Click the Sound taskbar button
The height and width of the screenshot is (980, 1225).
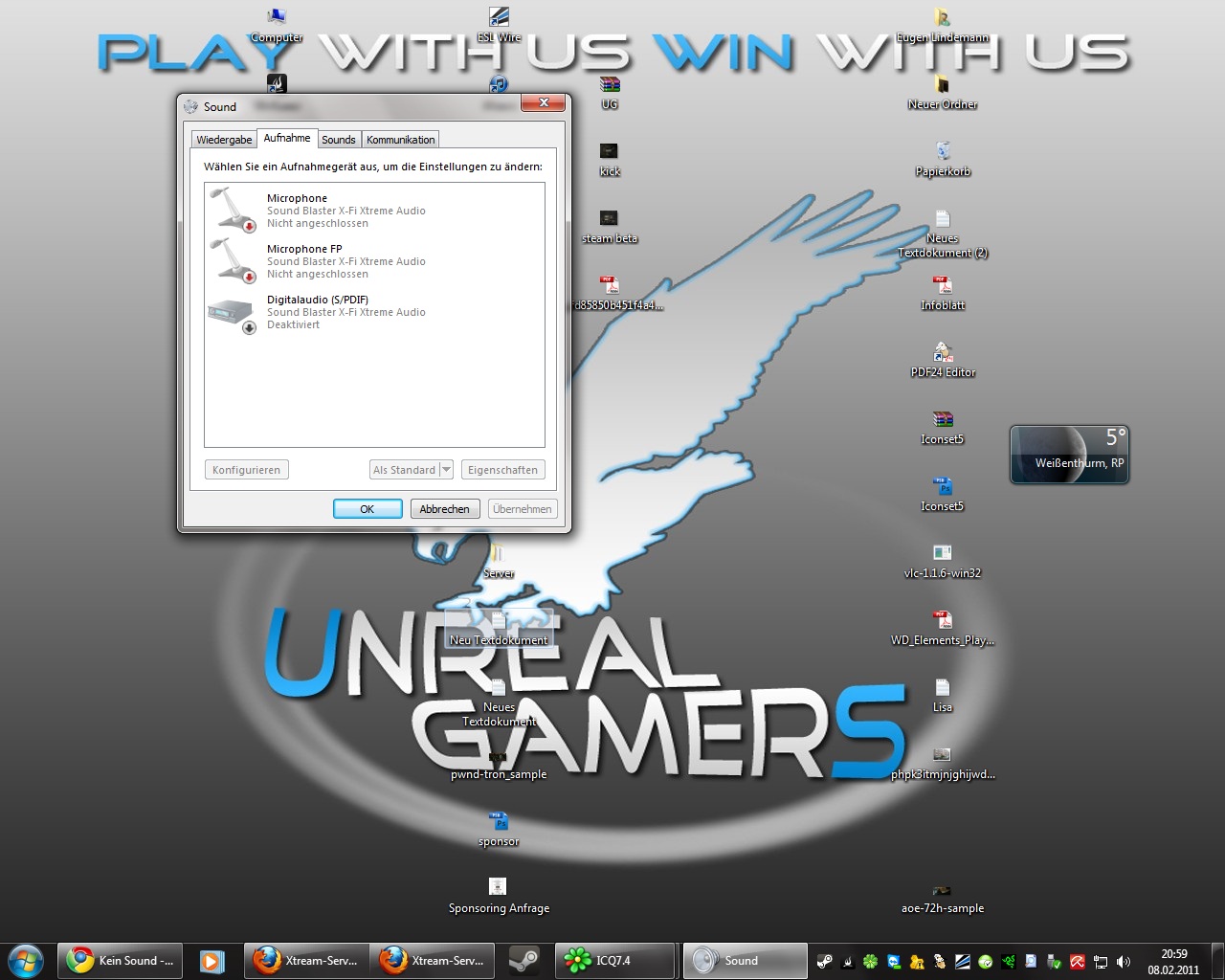(745, 961)
